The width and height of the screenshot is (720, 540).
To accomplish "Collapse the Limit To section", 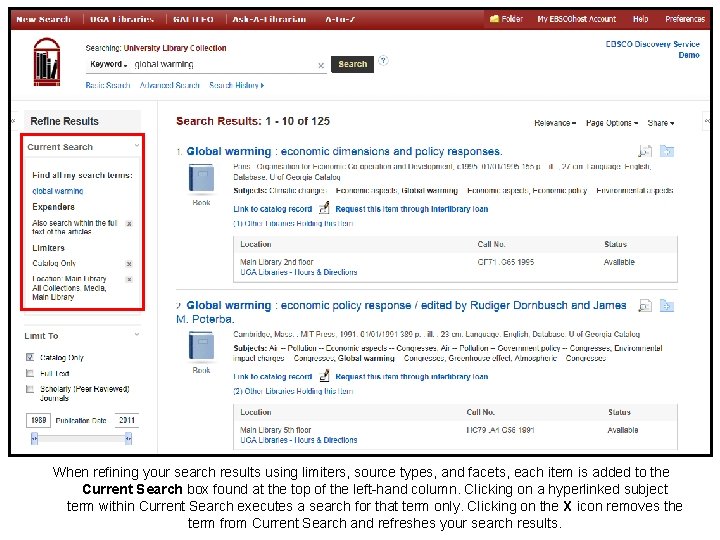I will tap(136, 334).
